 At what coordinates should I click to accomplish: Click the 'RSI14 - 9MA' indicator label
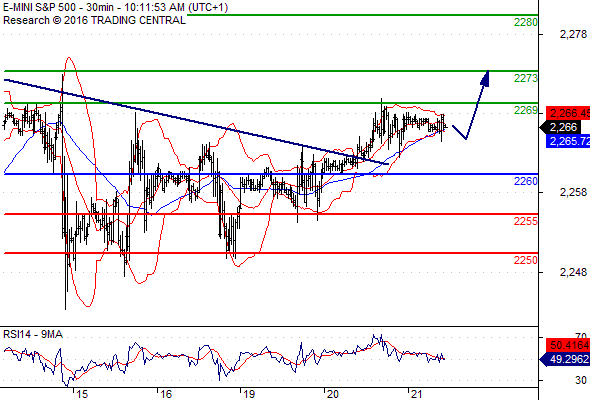click(33, 335)
